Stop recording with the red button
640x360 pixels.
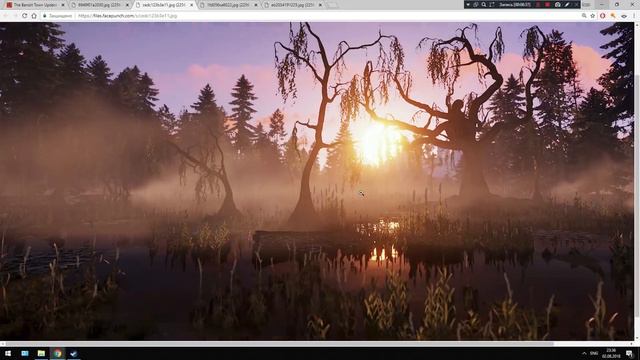click(x=547, y=4)
